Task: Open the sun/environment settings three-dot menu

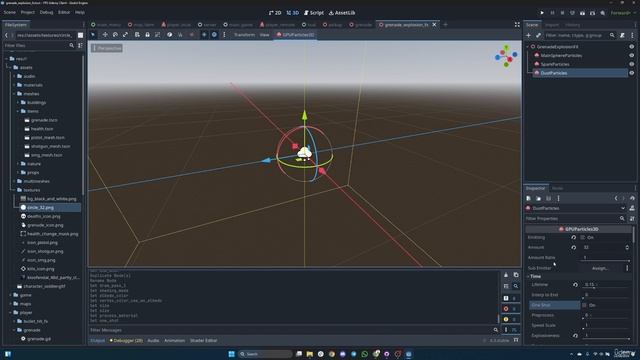Action: click(224, 35)
